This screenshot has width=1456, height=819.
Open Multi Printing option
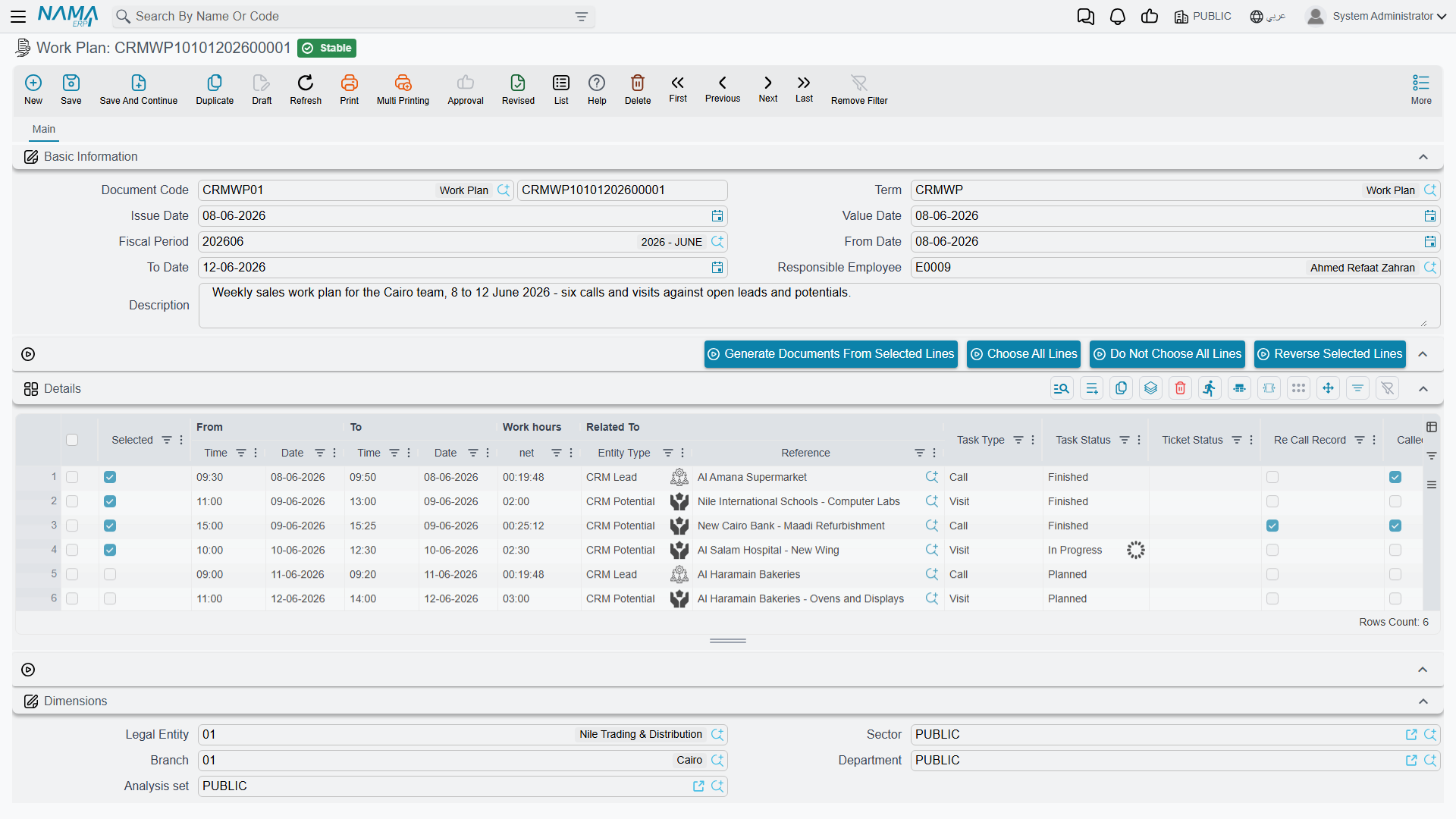click(403, 89)
